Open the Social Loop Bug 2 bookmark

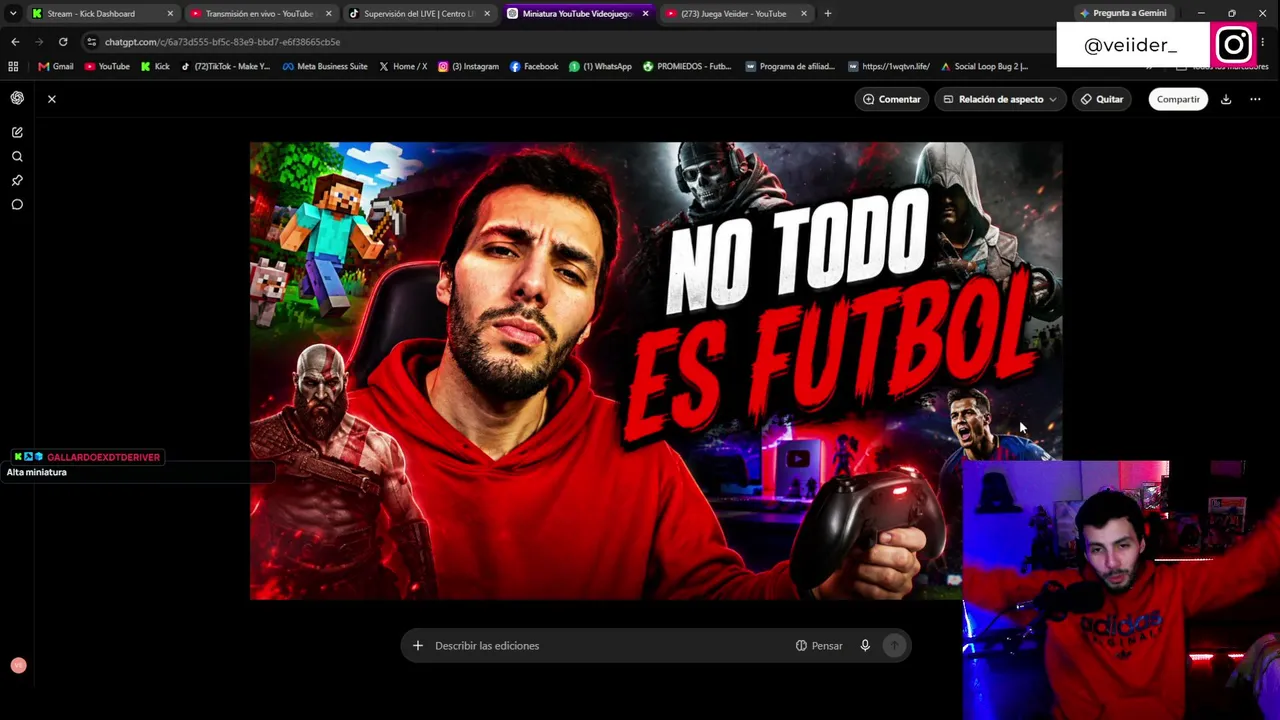[x=984, y=66]
